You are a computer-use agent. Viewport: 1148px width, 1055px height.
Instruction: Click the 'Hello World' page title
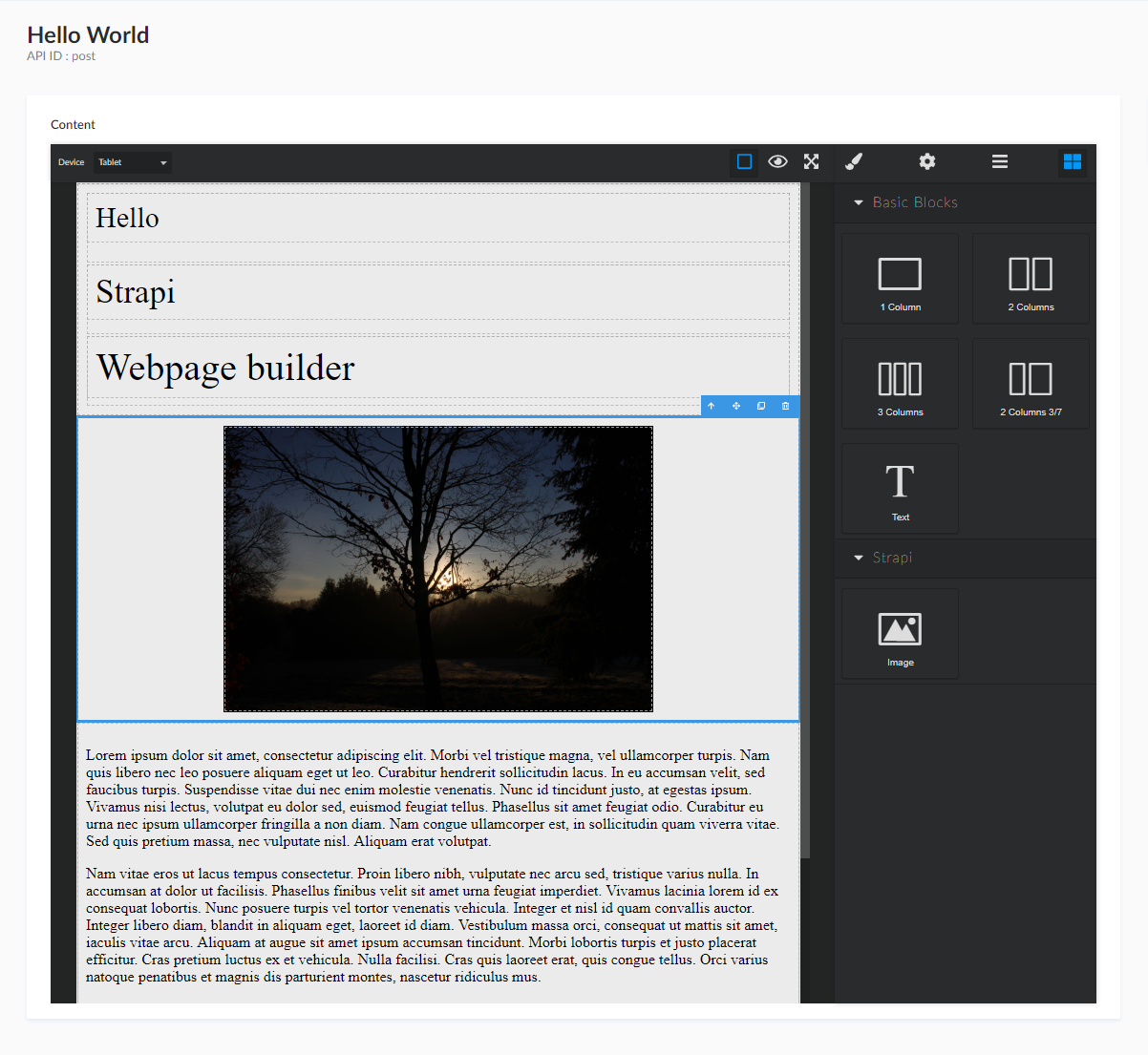tap(88, 34)
